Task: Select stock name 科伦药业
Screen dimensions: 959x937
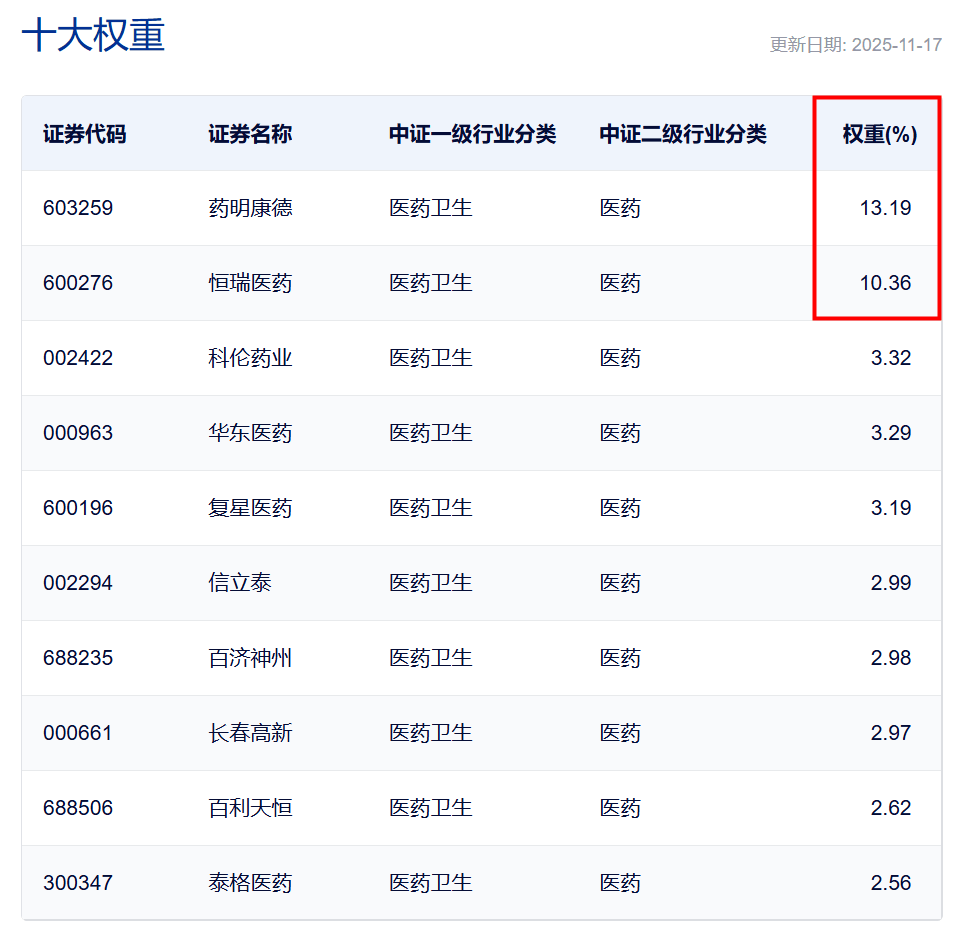Action: 250,358
